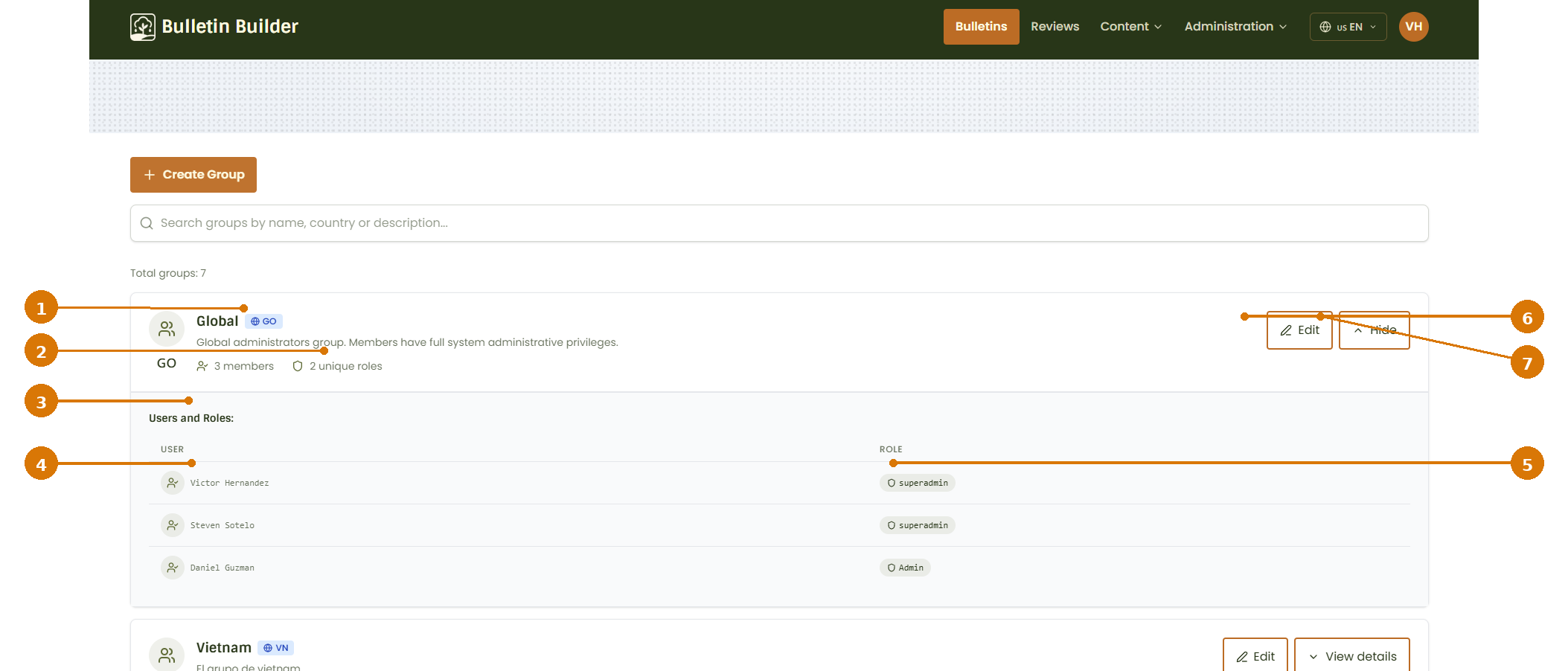Click the globe icon in the GO badge

click(255, 321)
